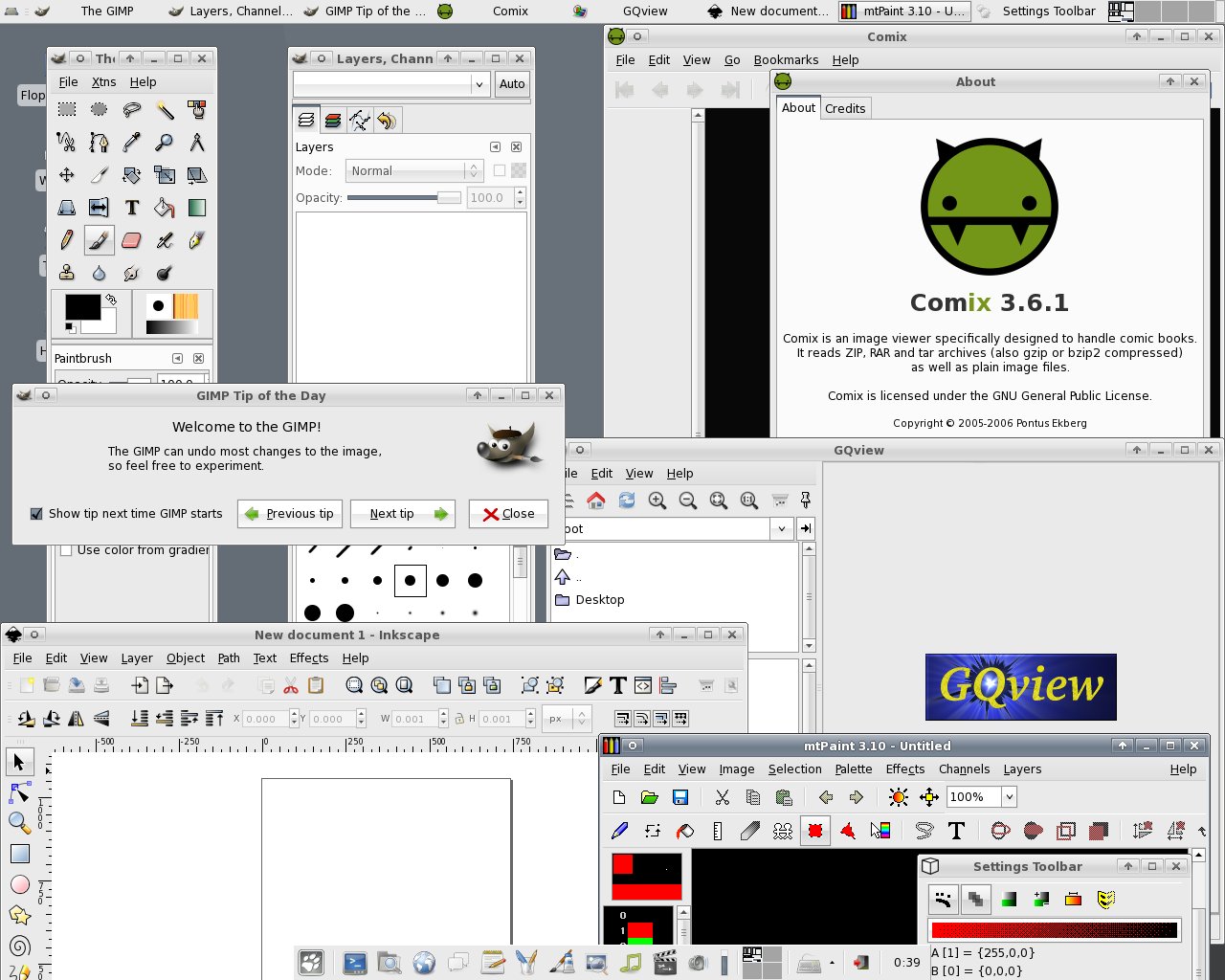
Task: Open the px units dropdown in Inkscape
Action: [x=567, y=719]
